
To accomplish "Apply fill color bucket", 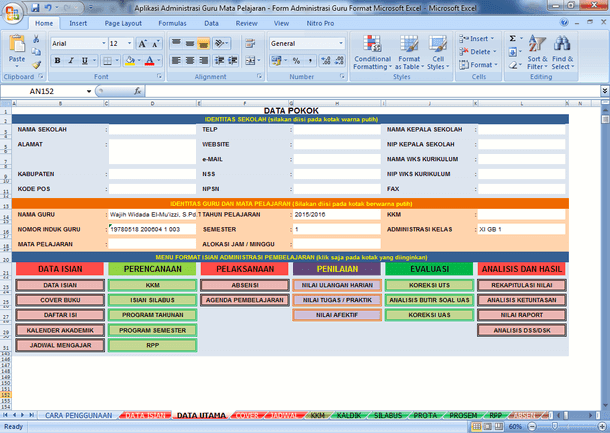I will pyautogui.click(x=130, y=61).
